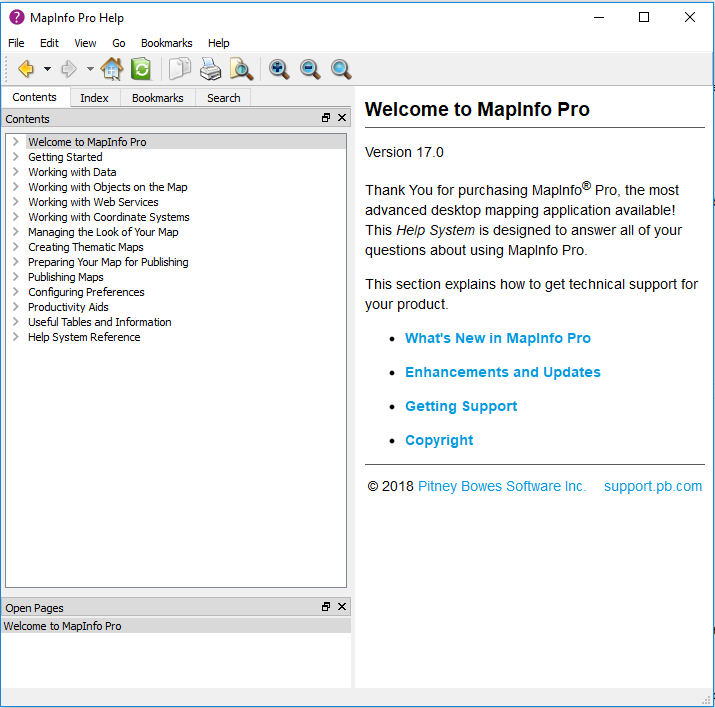Go to the Home page icon
Viewport: 715px width, 708px height.
(x=112, y=69)
